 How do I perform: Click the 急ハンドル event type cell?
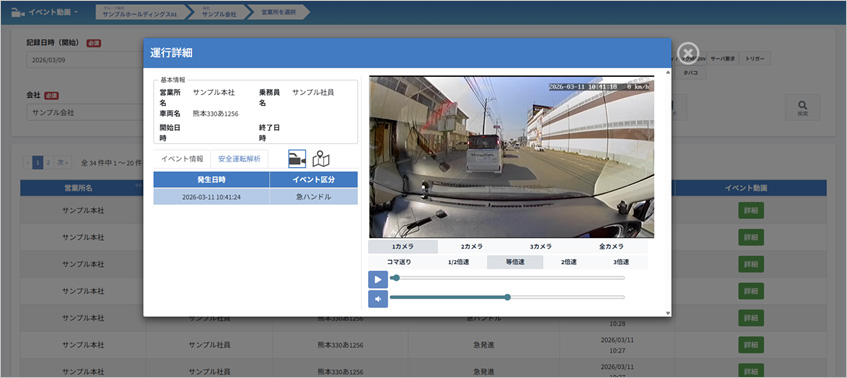pos(313,197)
